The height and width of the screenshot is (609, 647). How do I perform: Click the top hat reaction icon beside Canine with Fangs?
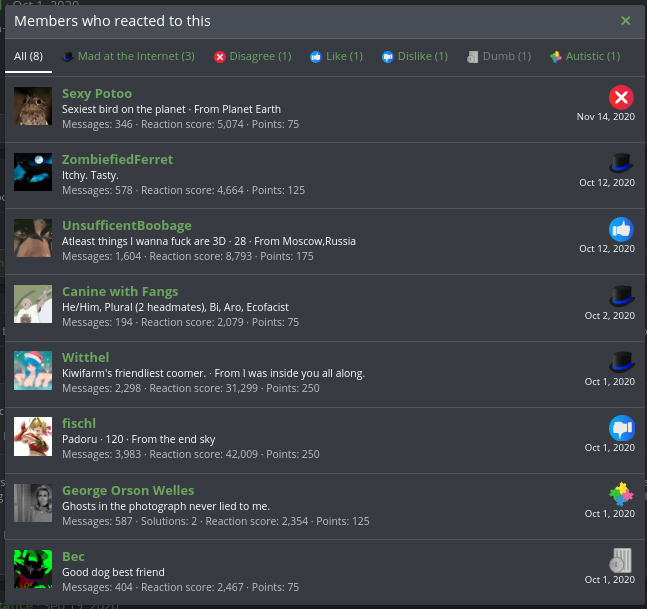pyautogui.click(x=621, y=295)
